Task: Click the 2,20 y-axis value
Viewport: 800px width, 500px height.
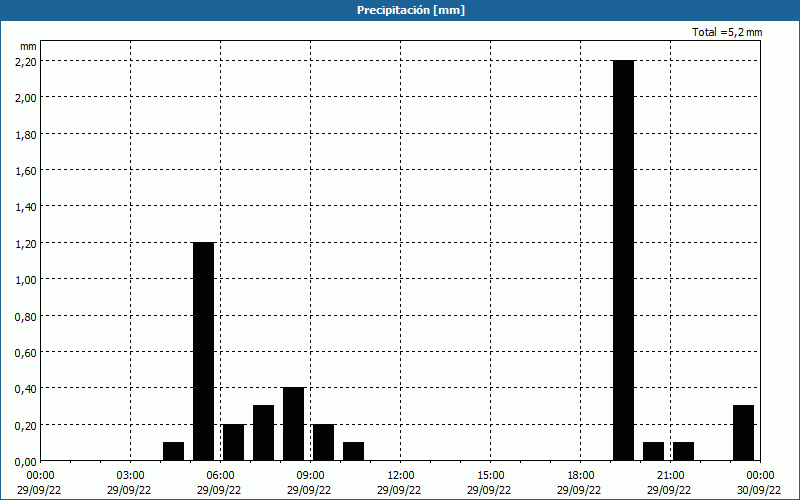Action: [26, 61]
